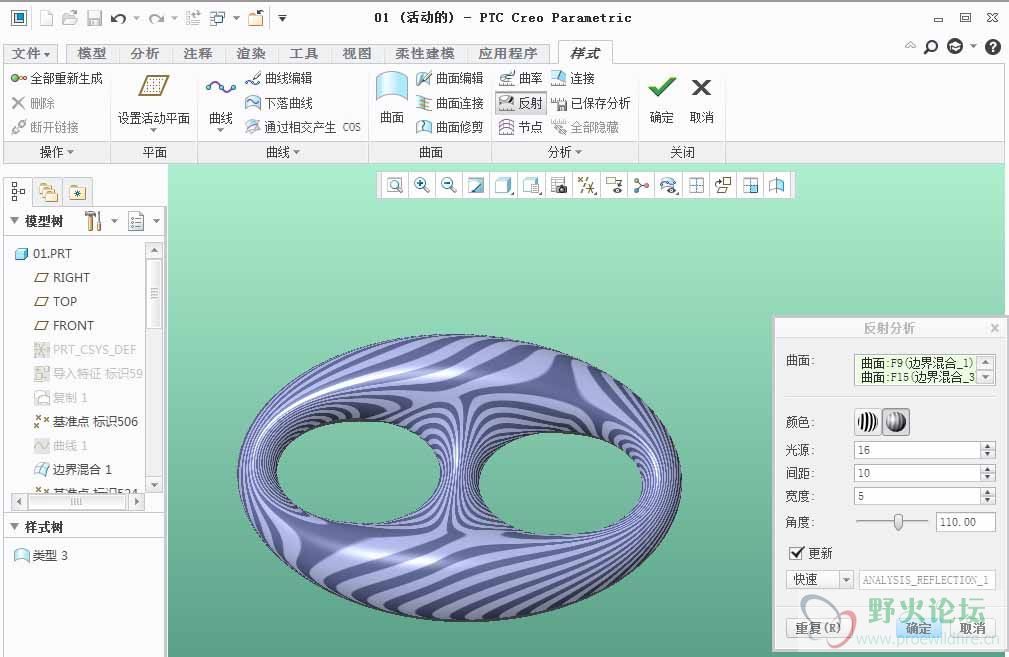Open the favorites tab icon in navigator
This screenshot has height=657, width=1009.
[x=77, y=192]
